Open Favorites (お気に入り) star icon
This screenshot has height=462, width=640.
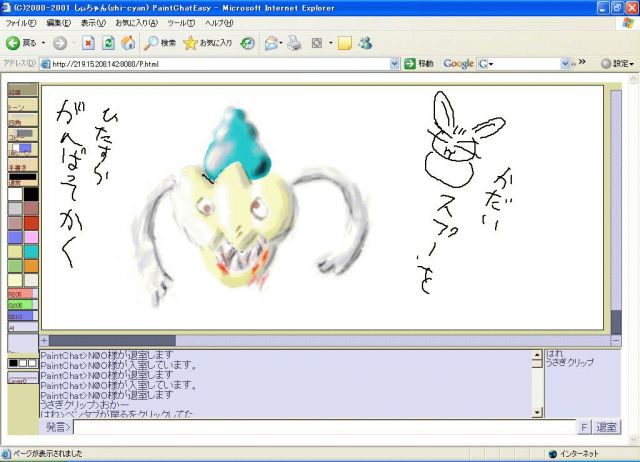click(x=207, y=43)
